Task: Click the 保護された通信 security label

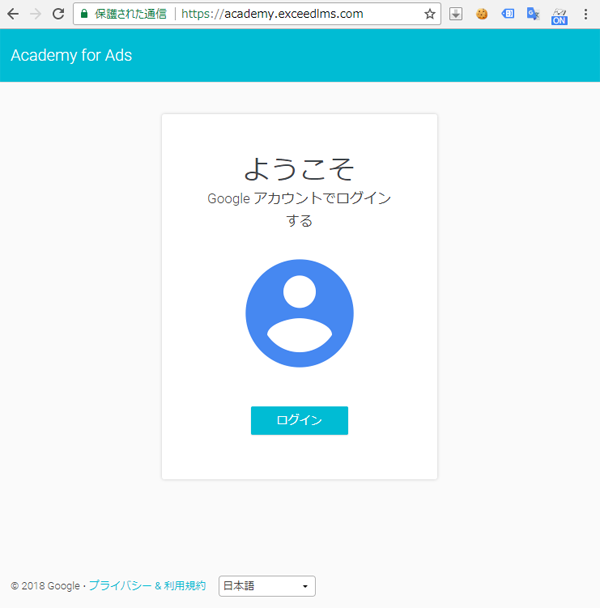Action: point(131,14)
